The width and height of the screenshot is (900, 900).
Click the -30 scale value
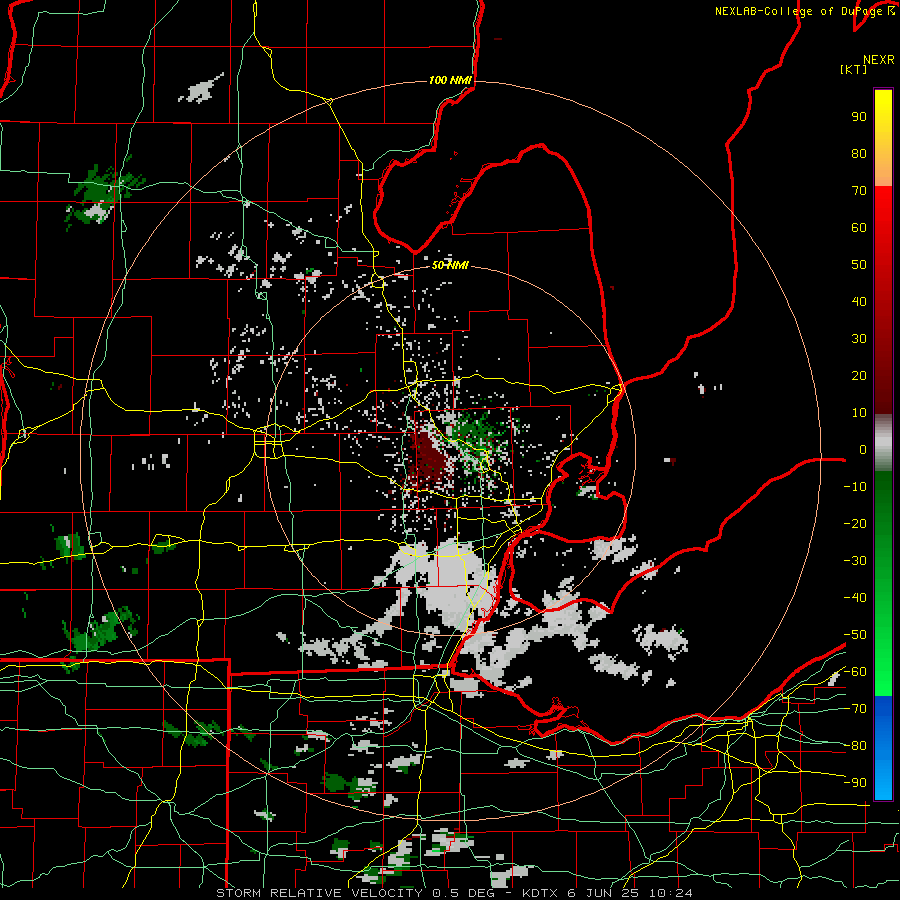[855, 561]
